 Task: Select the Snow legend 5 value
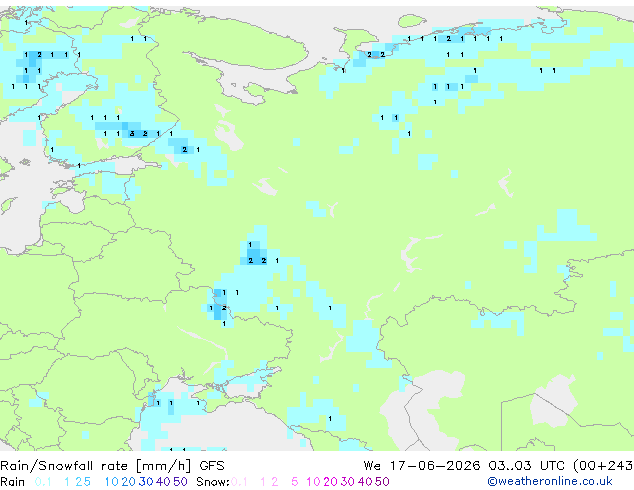point(295,482)
